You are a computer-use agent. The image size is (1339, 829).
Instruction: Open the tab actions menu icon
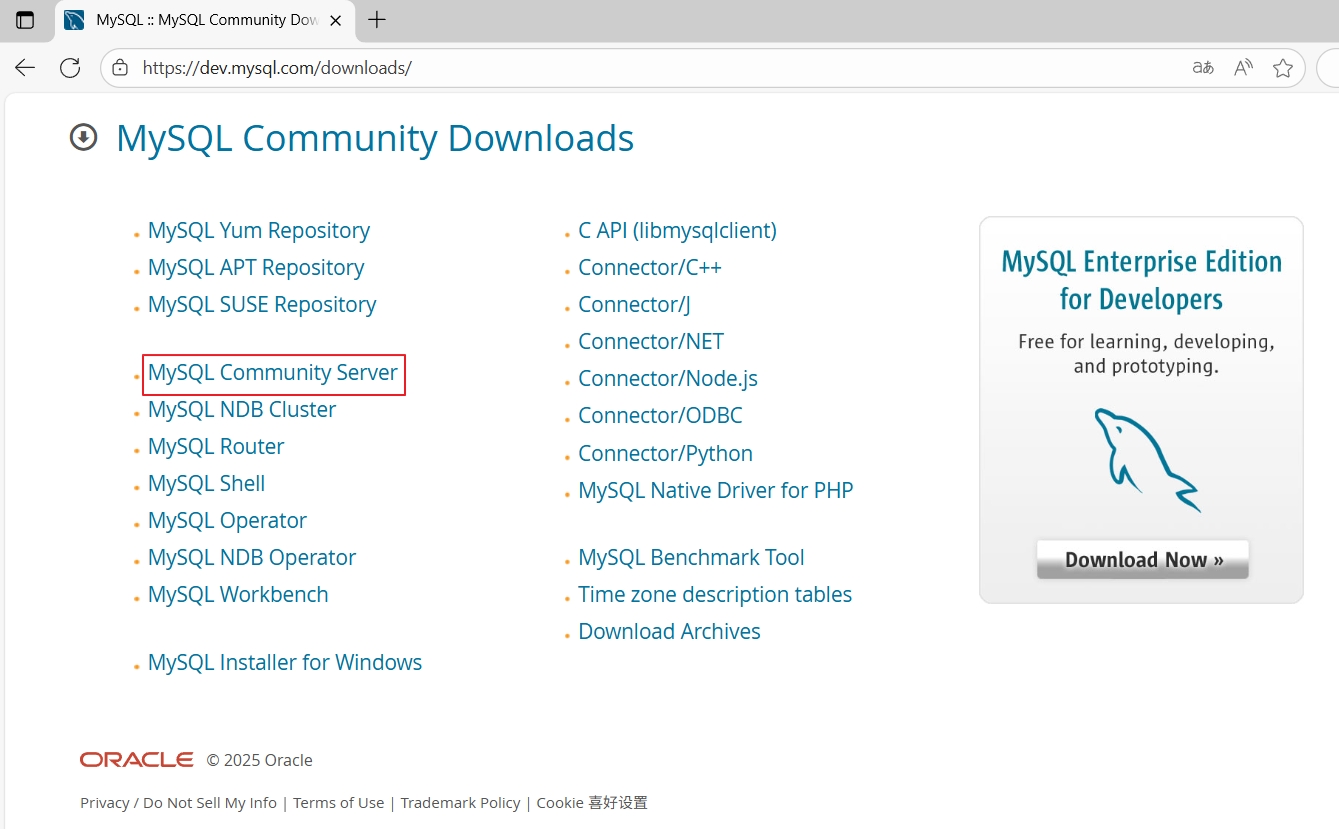click(x=27, y=20)
